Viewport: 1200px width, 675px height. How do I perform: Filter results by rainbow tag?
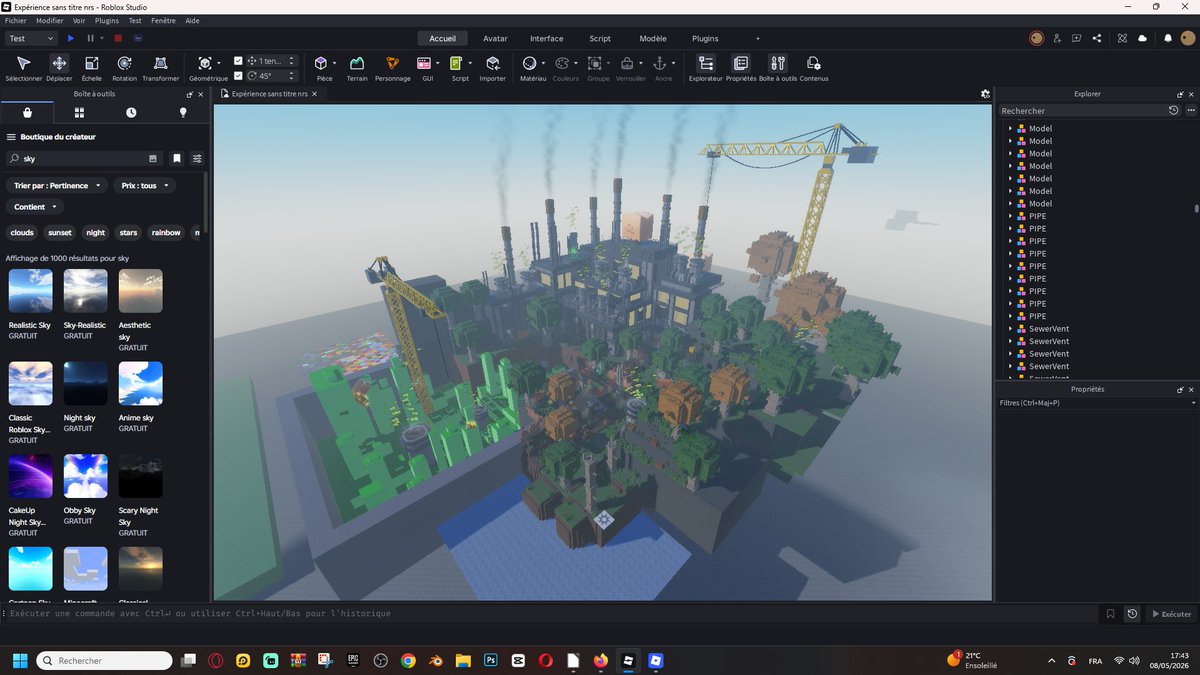click(166, 233)
